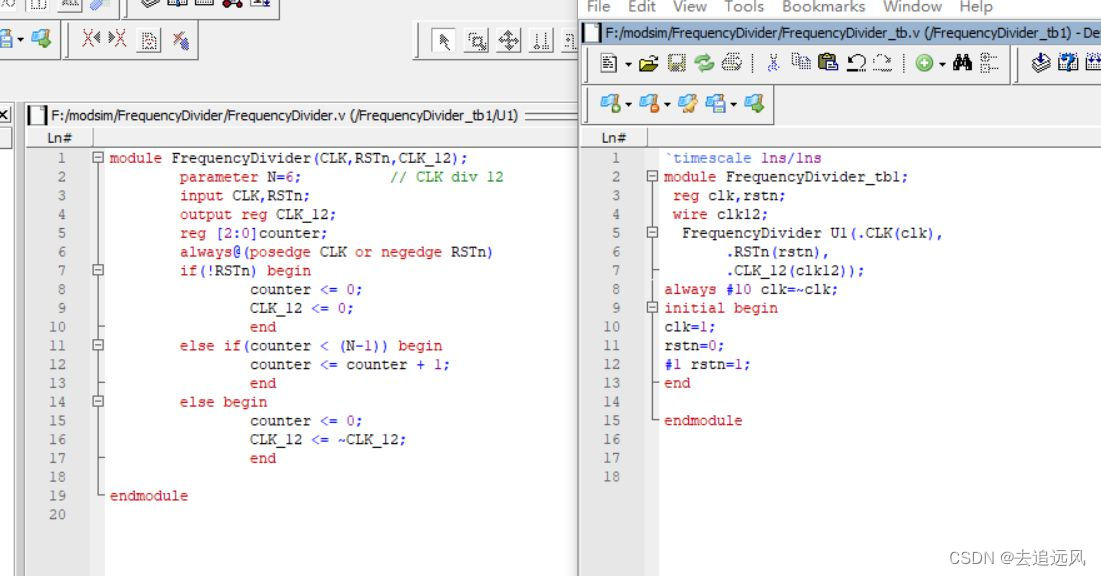Select the four-arrow Pan mode tool

click(x=509, y=41)
